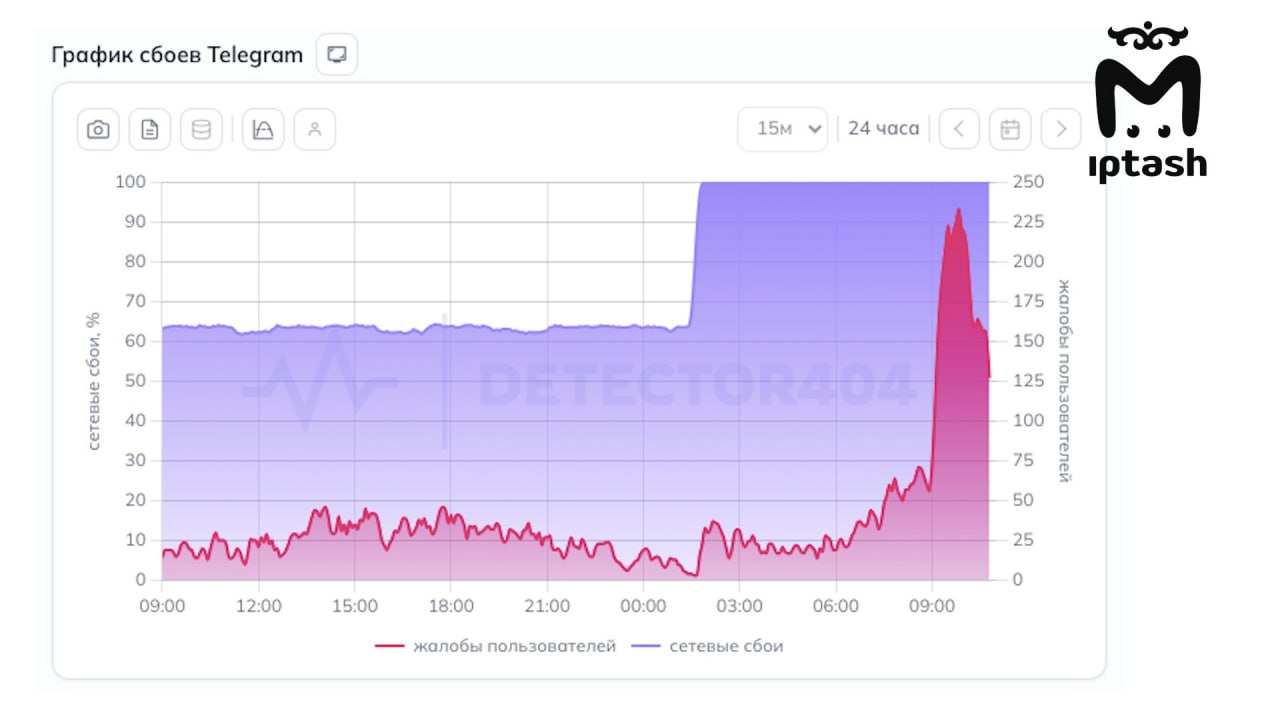Image resolution: width=1280 pixels, height=720 pixels.
Task: Go to next time period arrow
Action: coord(1061,129)
